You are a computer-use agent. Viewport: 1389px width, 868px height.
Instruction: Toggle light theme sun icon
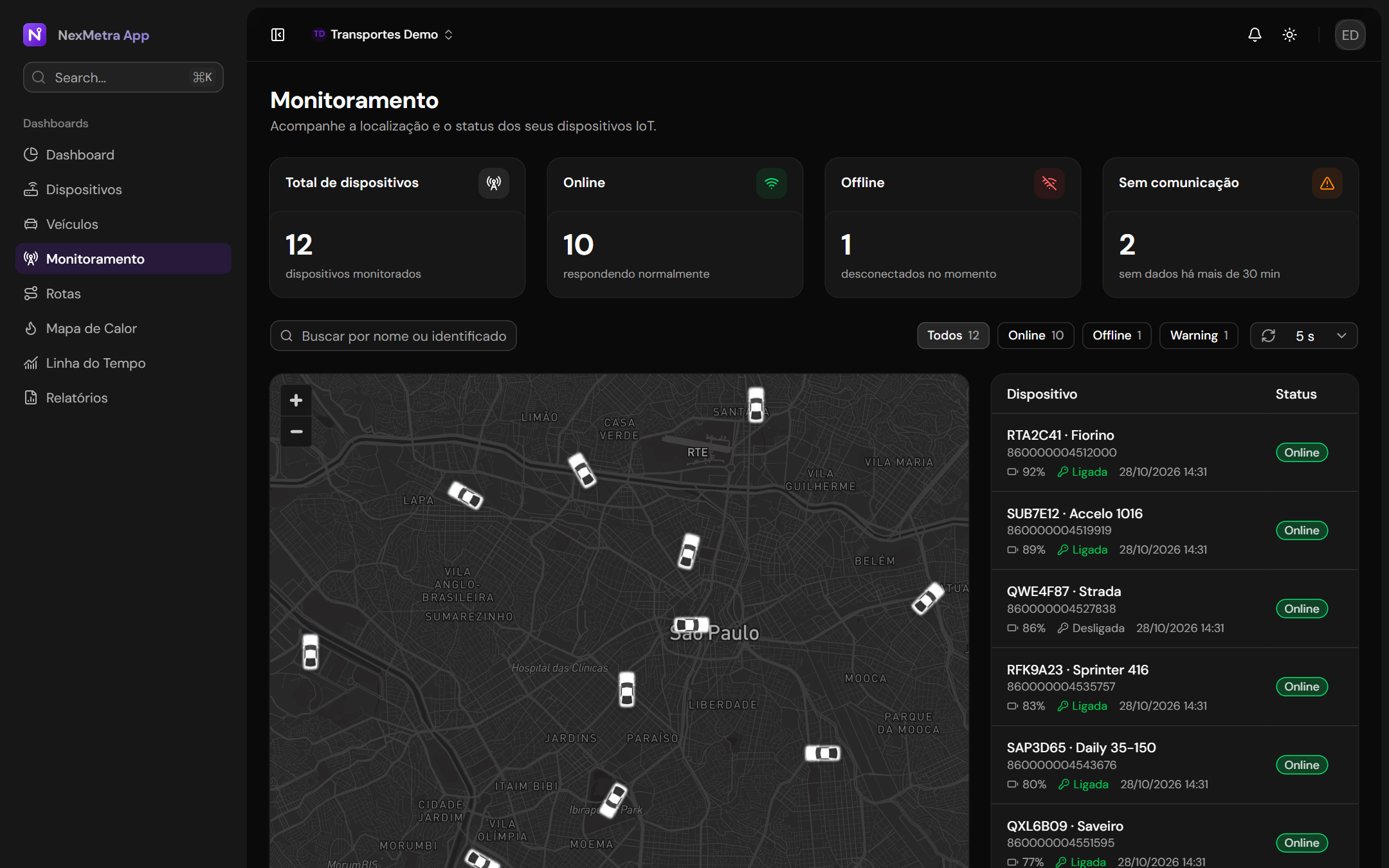tap(1289, 35)
